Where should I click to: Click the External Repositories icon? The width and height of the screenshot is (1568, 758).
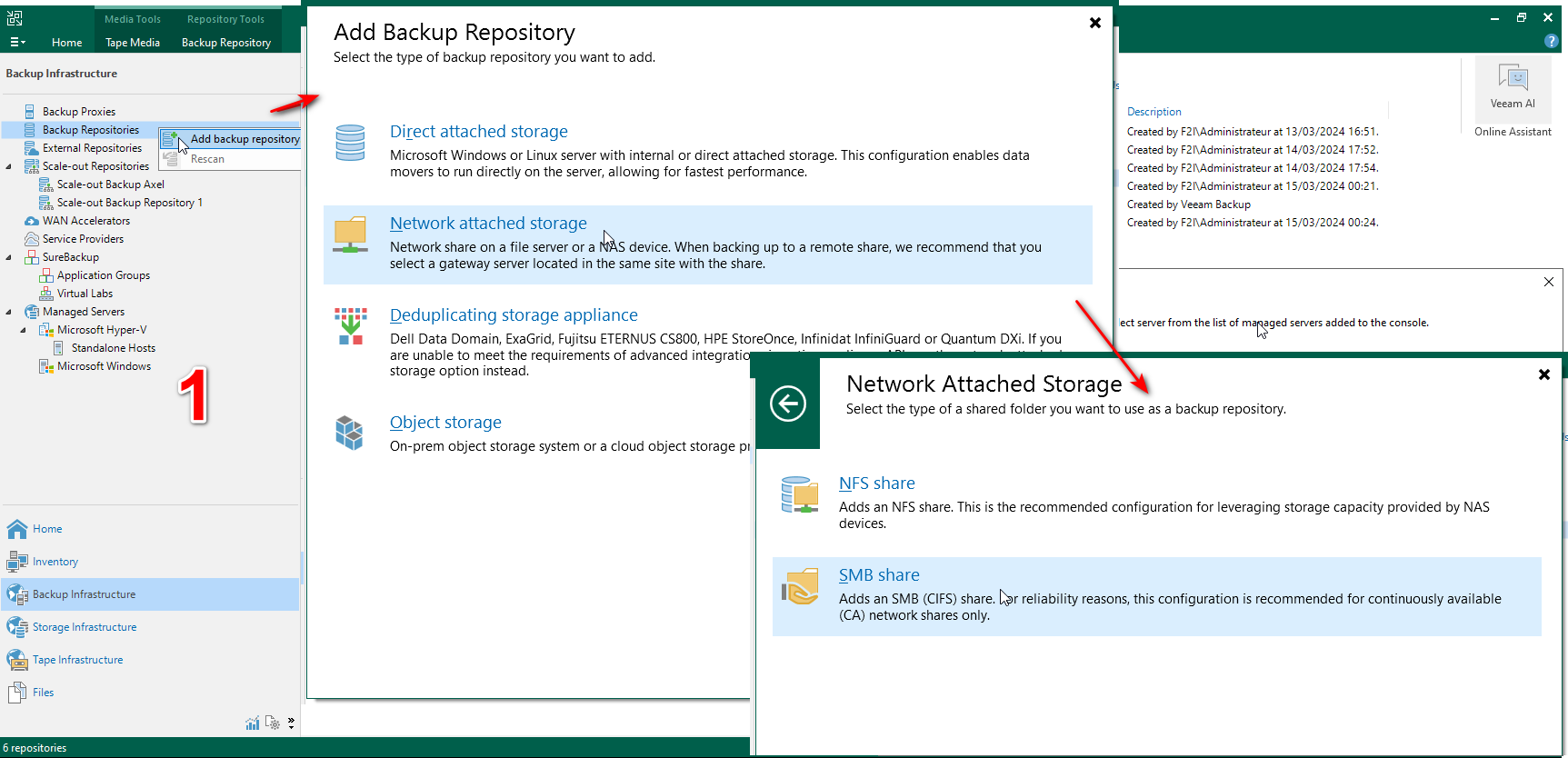(31, 148)
